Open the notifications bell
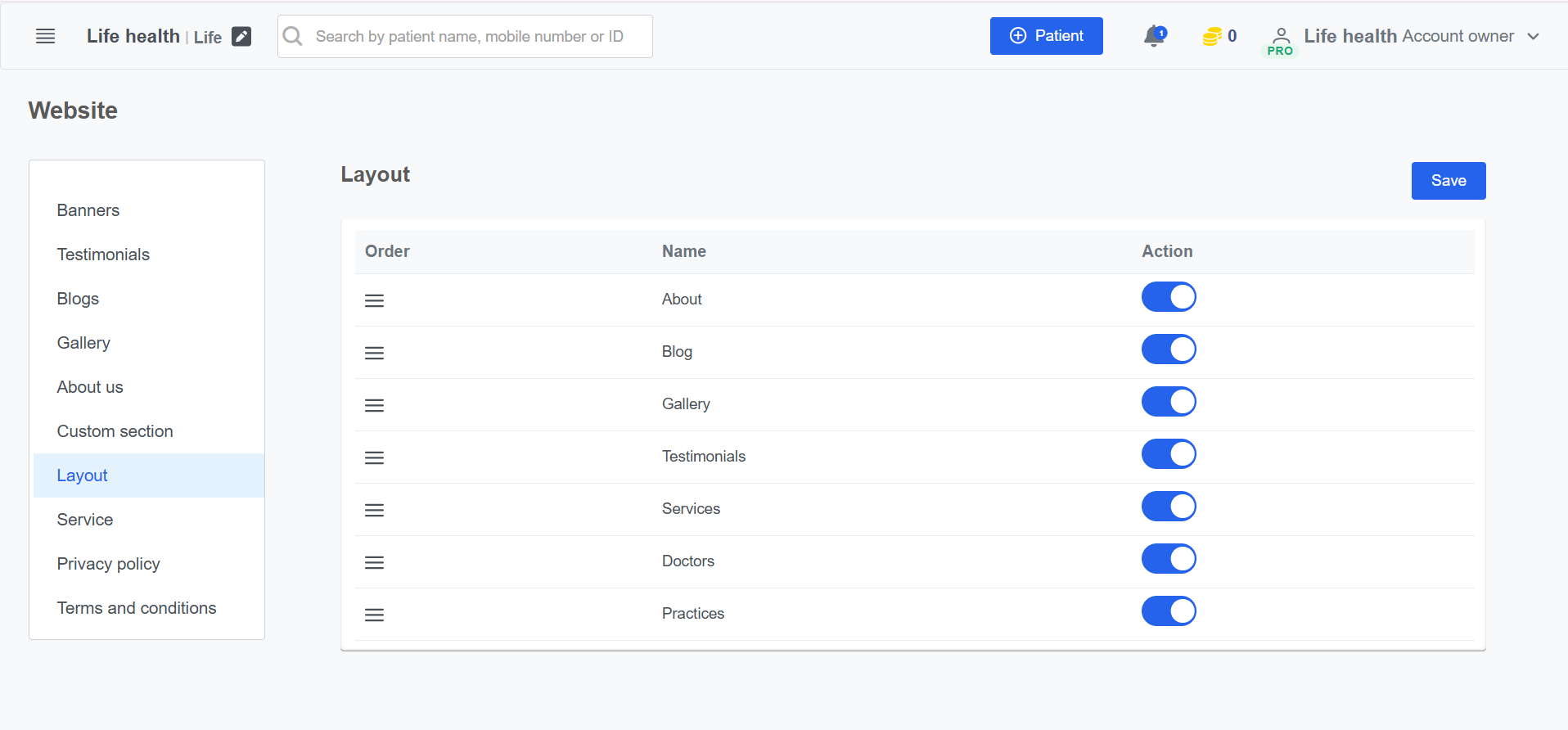Screen dimensions: 1568x730 [1154, 36]
